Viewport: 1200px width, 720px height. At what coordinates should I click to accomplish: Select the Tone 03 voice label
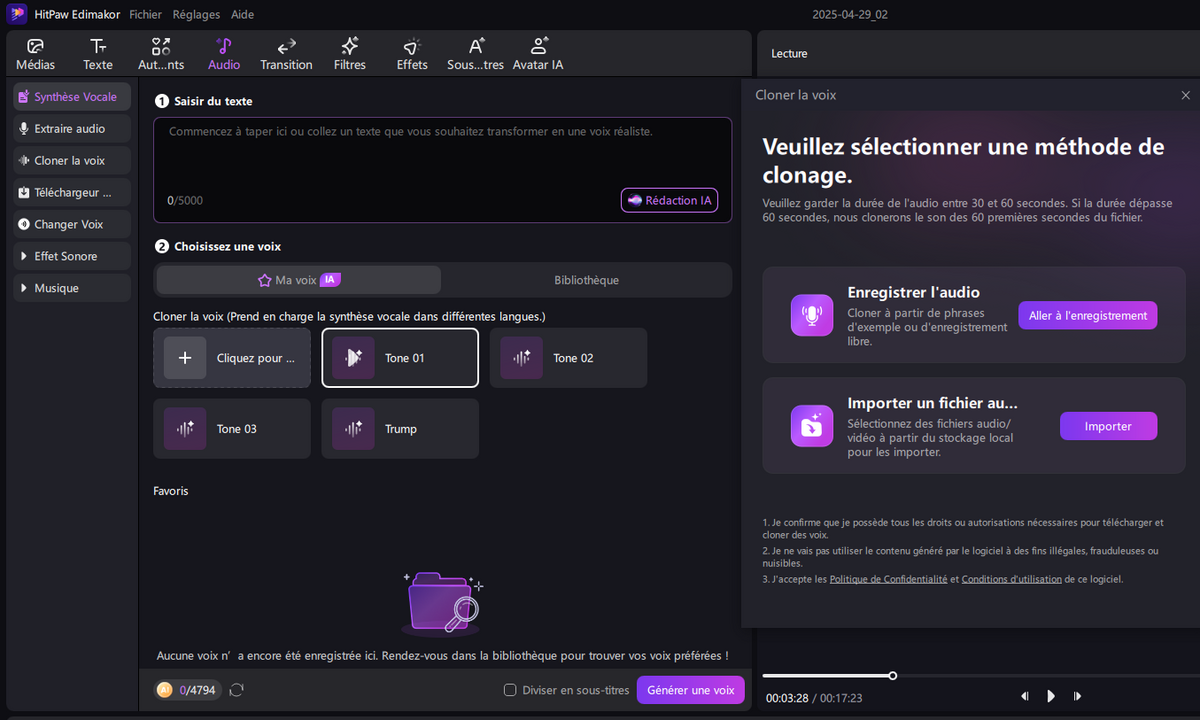click(x=237, y=429)
